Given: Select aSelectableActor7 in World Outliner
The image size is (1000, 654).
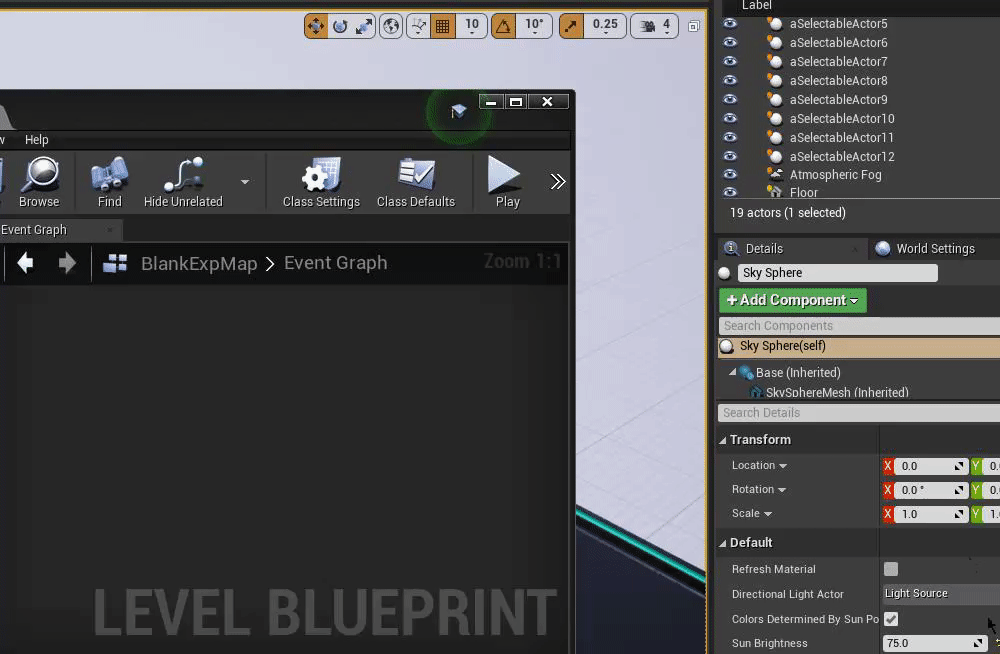Looking at the screenshot, I should click(x=838, y=62).
